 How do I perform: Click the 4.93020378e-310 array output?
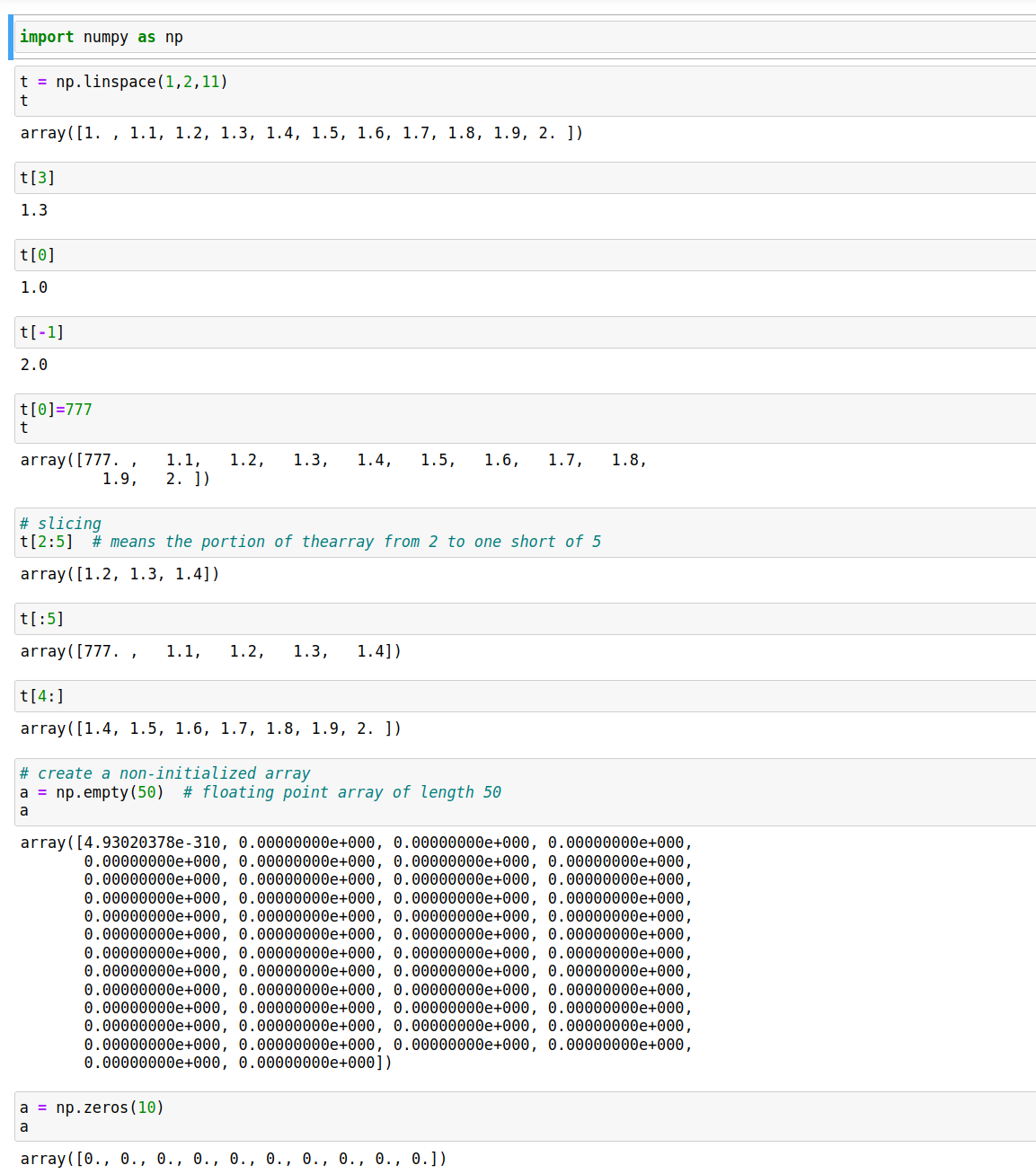(357, 953)
